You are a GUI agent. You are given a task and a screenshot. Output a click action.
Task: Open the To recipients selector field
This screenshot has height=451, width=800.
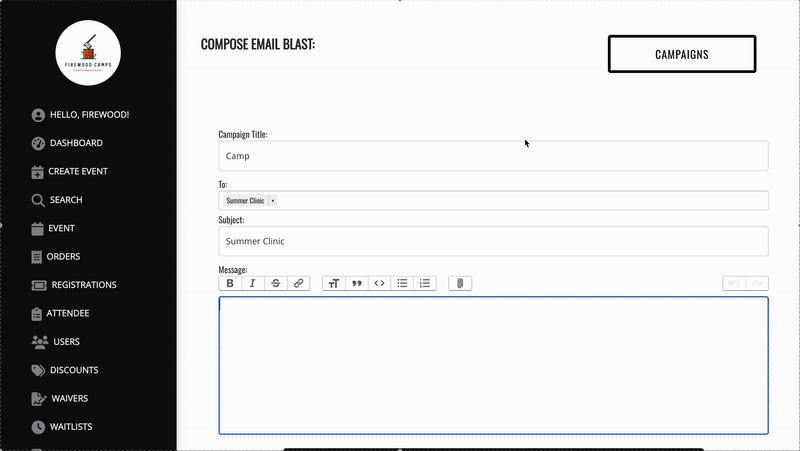493,201
